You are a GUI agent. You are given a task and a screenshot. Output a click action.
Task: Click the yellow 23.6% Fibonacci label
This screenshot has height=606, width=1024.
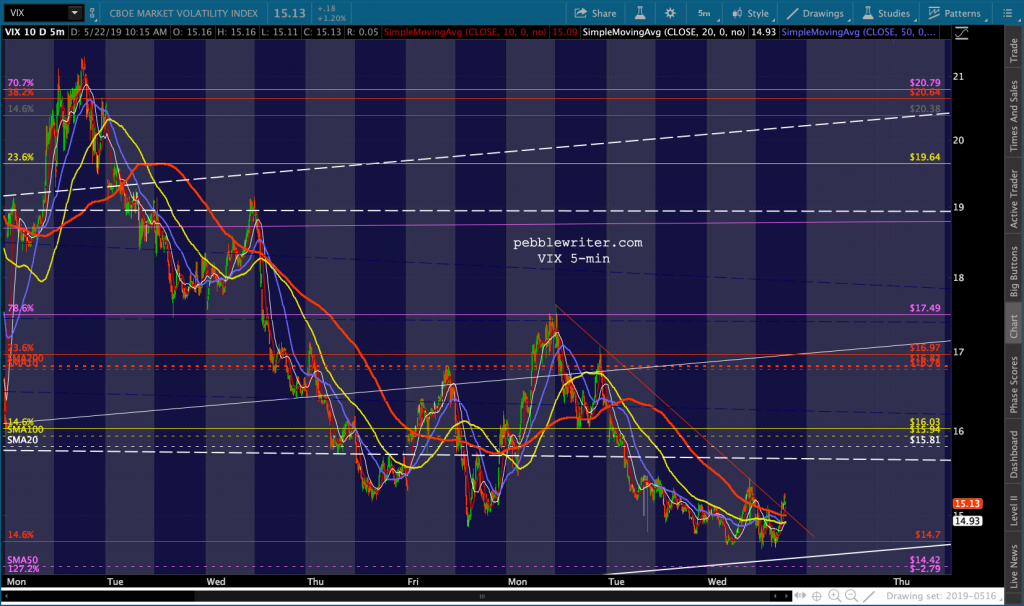20,157
